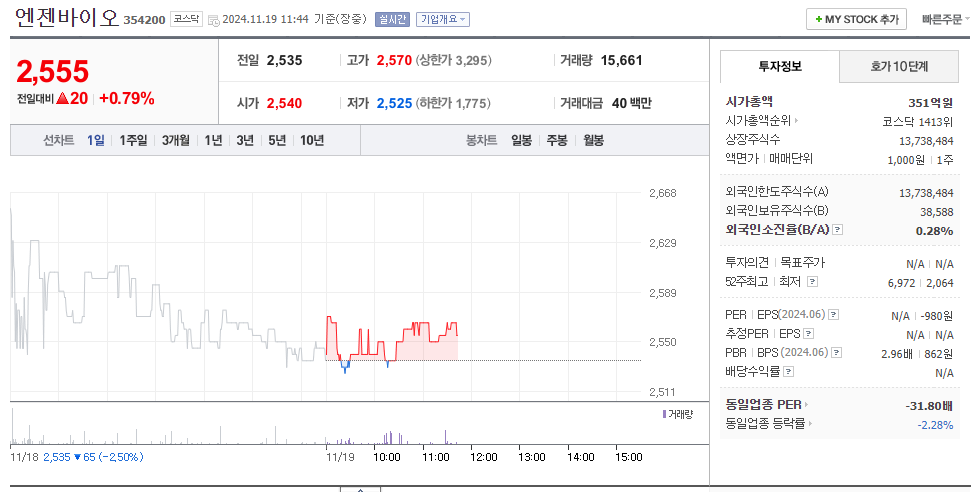The width and height of the screenshot is (977, 492).
Task: Click the 하한가 1,775 limit text
Action: pos(454,103)
